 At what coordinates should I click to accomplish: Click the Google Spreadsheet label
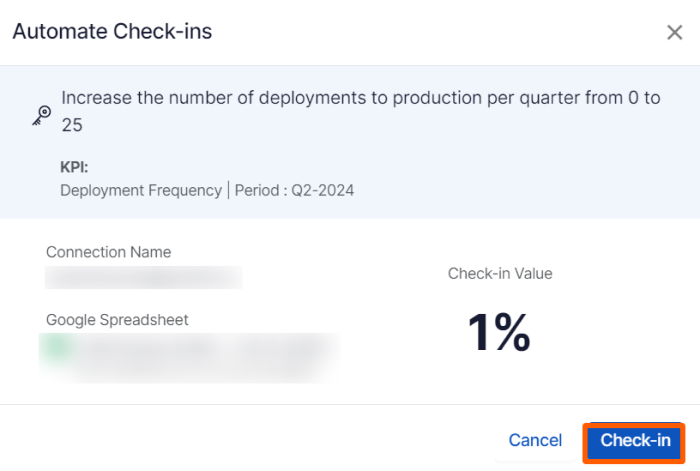coord(117,320)
